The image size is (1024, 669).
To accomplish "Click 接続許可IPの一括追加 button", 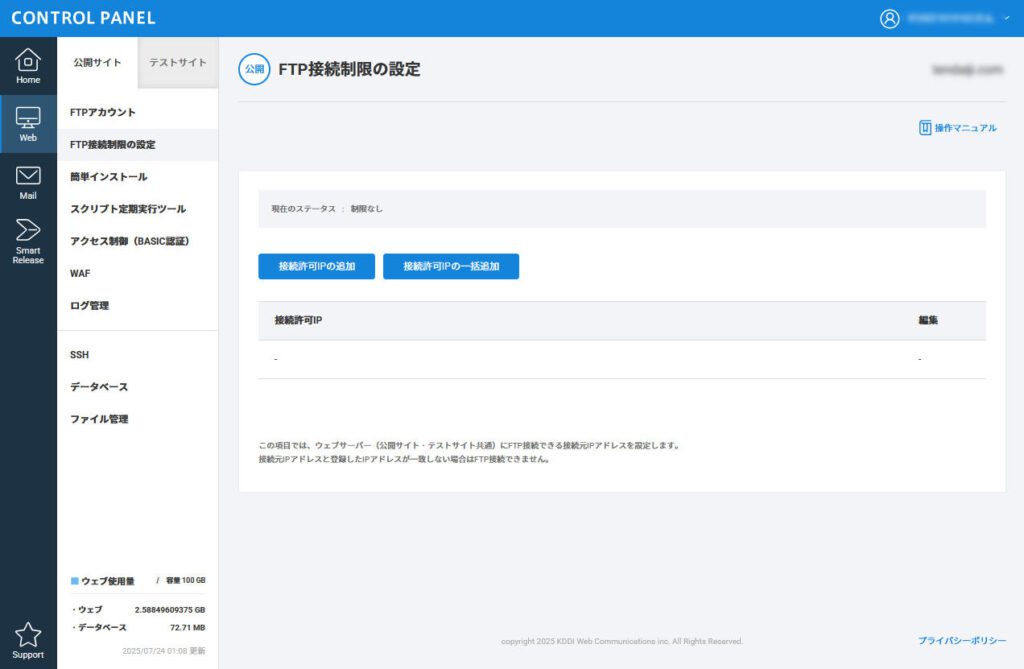I will coord(451,267).
